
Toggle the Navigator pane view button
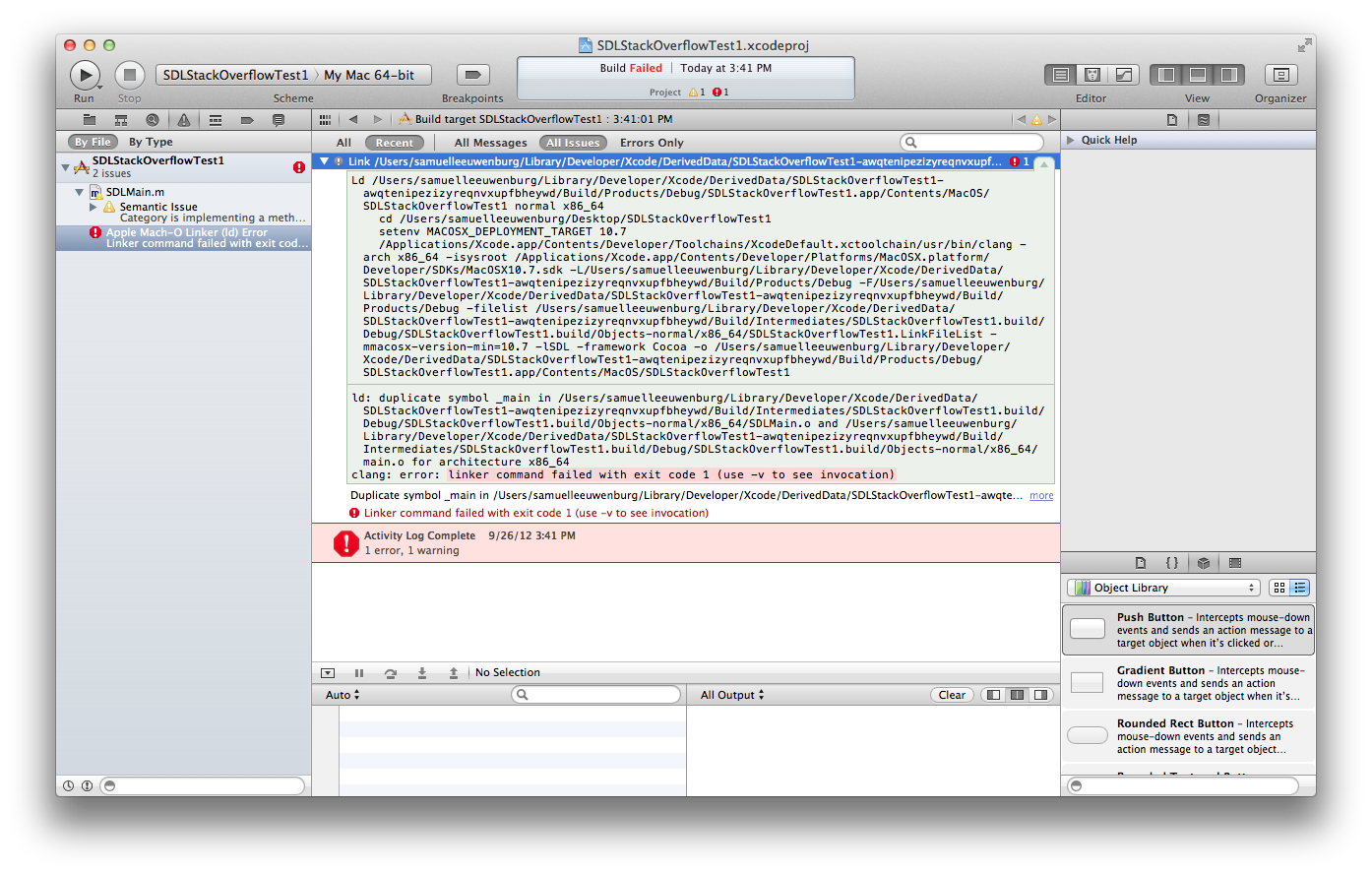pyautogui.click(x=1166, y=75)
